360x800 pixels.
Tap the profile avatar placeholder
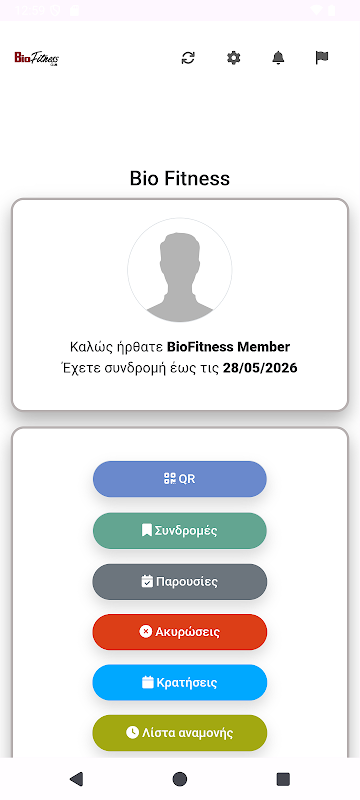click(179, 270)
